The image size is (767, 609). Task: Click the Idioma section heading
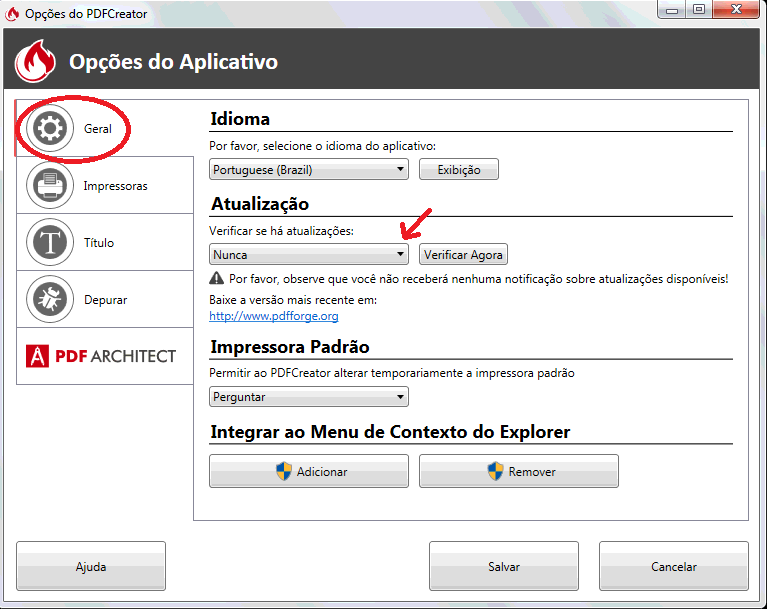pos(240,119)
